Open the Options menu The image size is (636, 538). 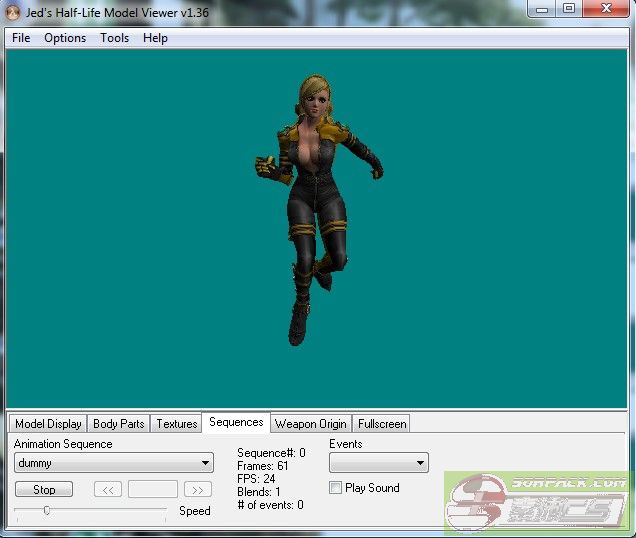(65, 38)
